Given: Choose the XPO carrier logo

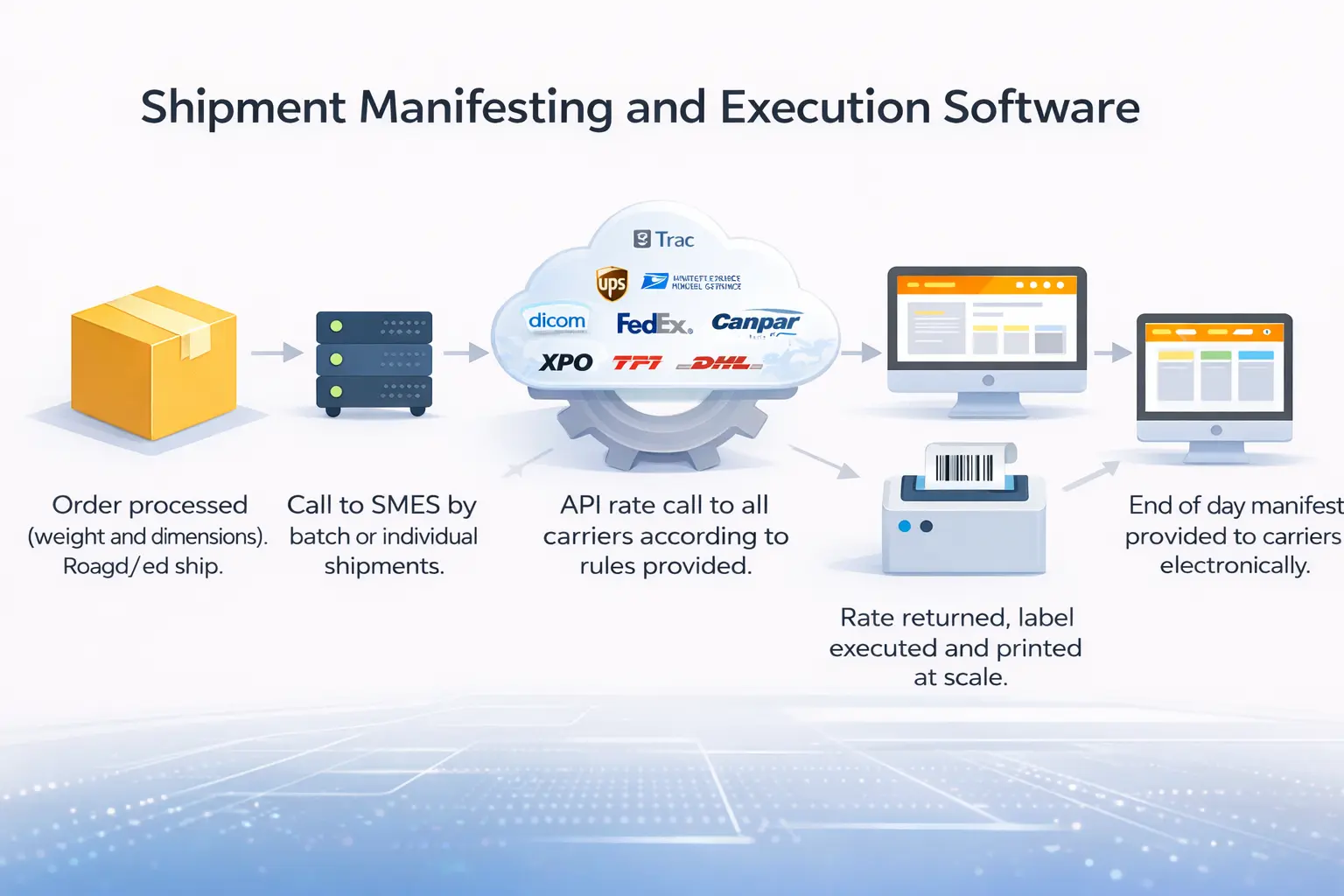Looking at the screenshot, I should [x=565, y=362].
